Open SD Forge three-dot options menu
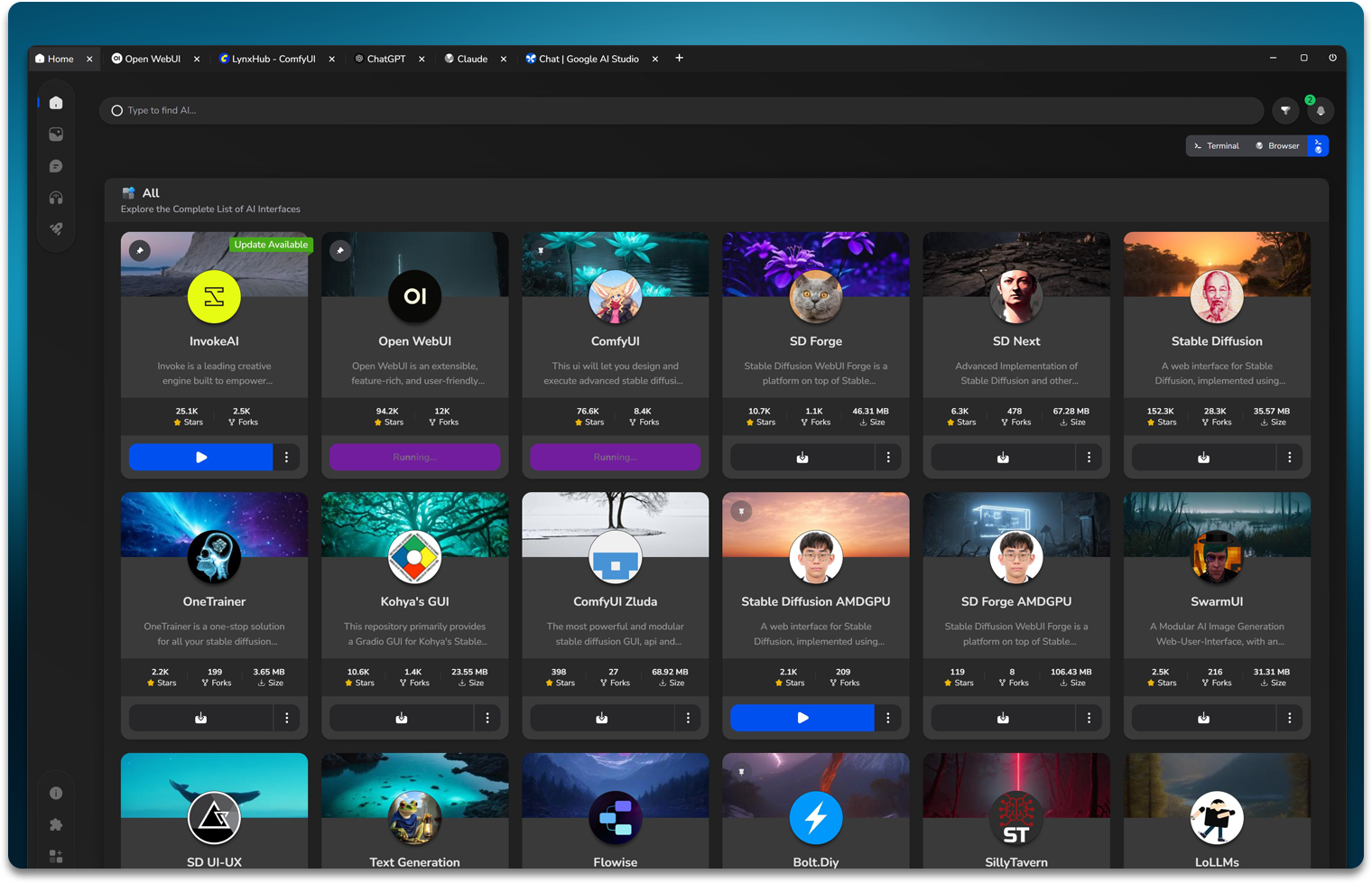The width and height of the screenshot is (1372, 883). (888, 458)
